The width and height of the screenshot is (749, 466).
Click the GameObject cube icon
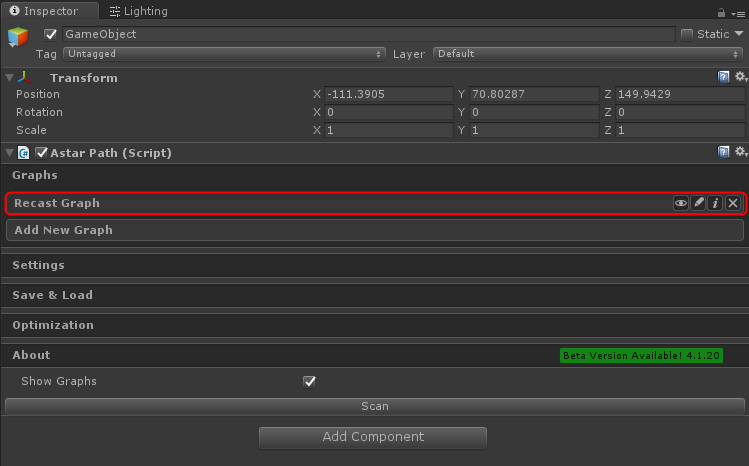click(19, 38)
